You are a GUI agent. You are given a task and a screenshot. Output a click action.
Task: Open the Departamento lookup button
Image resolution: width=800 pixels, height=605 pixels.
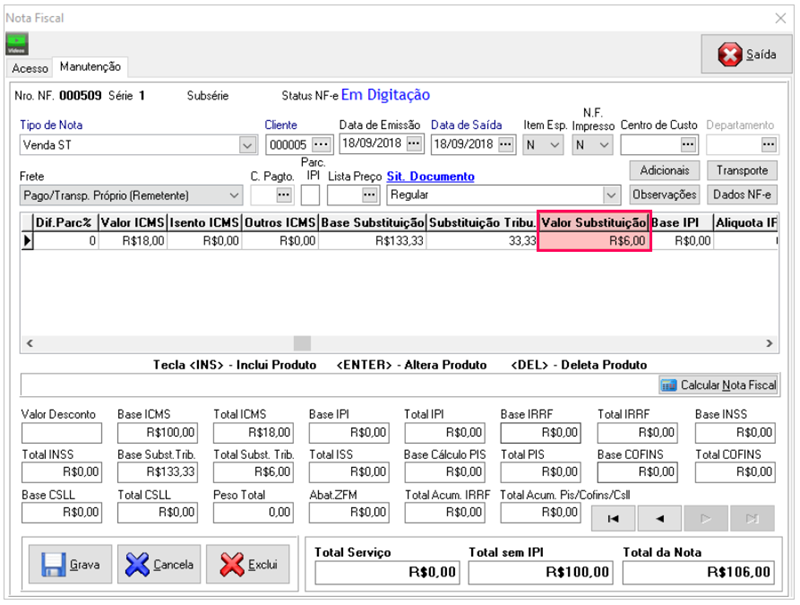coord(768,145)
